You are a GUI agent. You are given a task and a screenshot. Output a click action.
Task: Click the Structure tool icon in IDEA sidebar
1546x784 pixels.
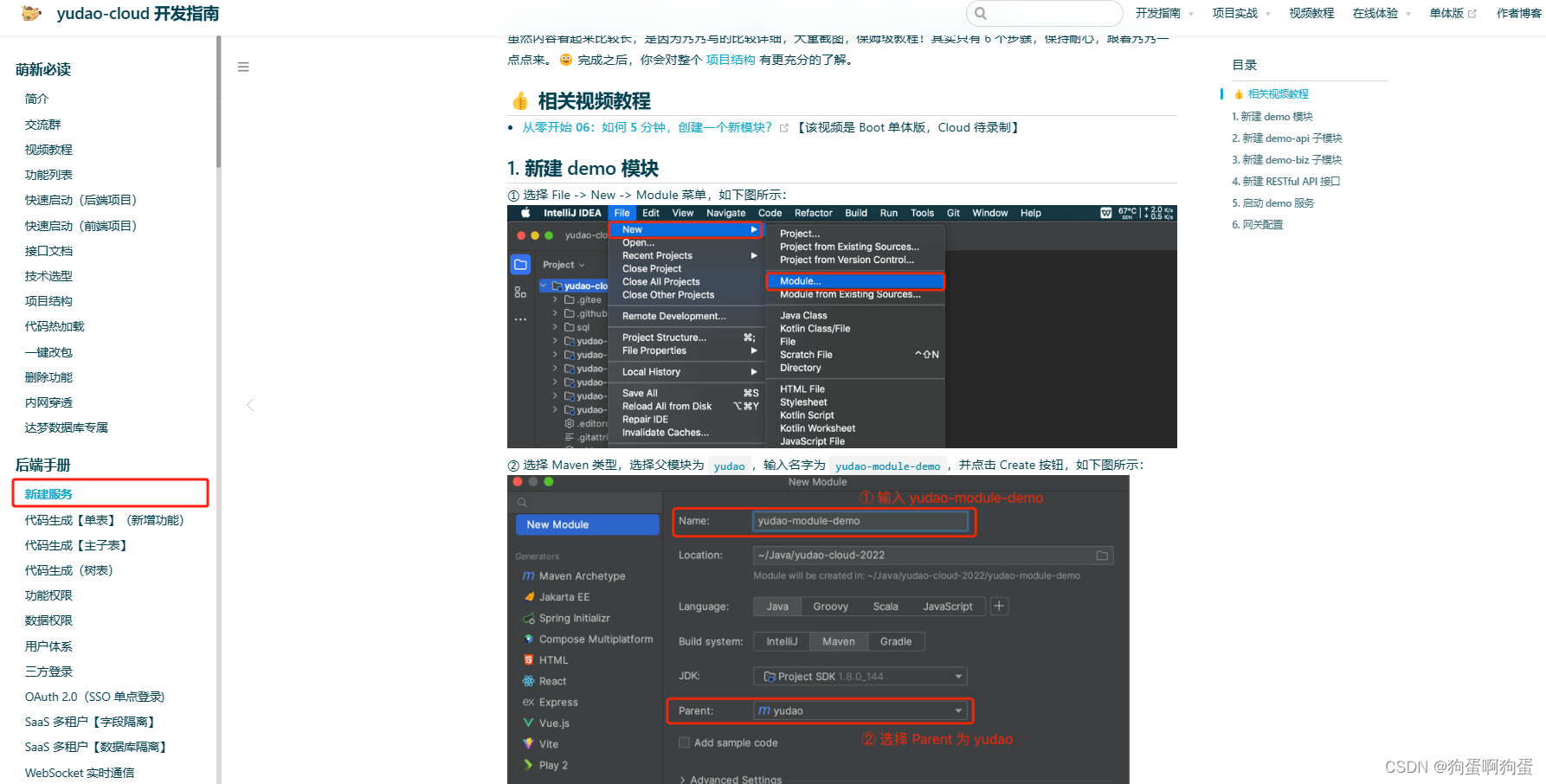click(x=520, y=292)
